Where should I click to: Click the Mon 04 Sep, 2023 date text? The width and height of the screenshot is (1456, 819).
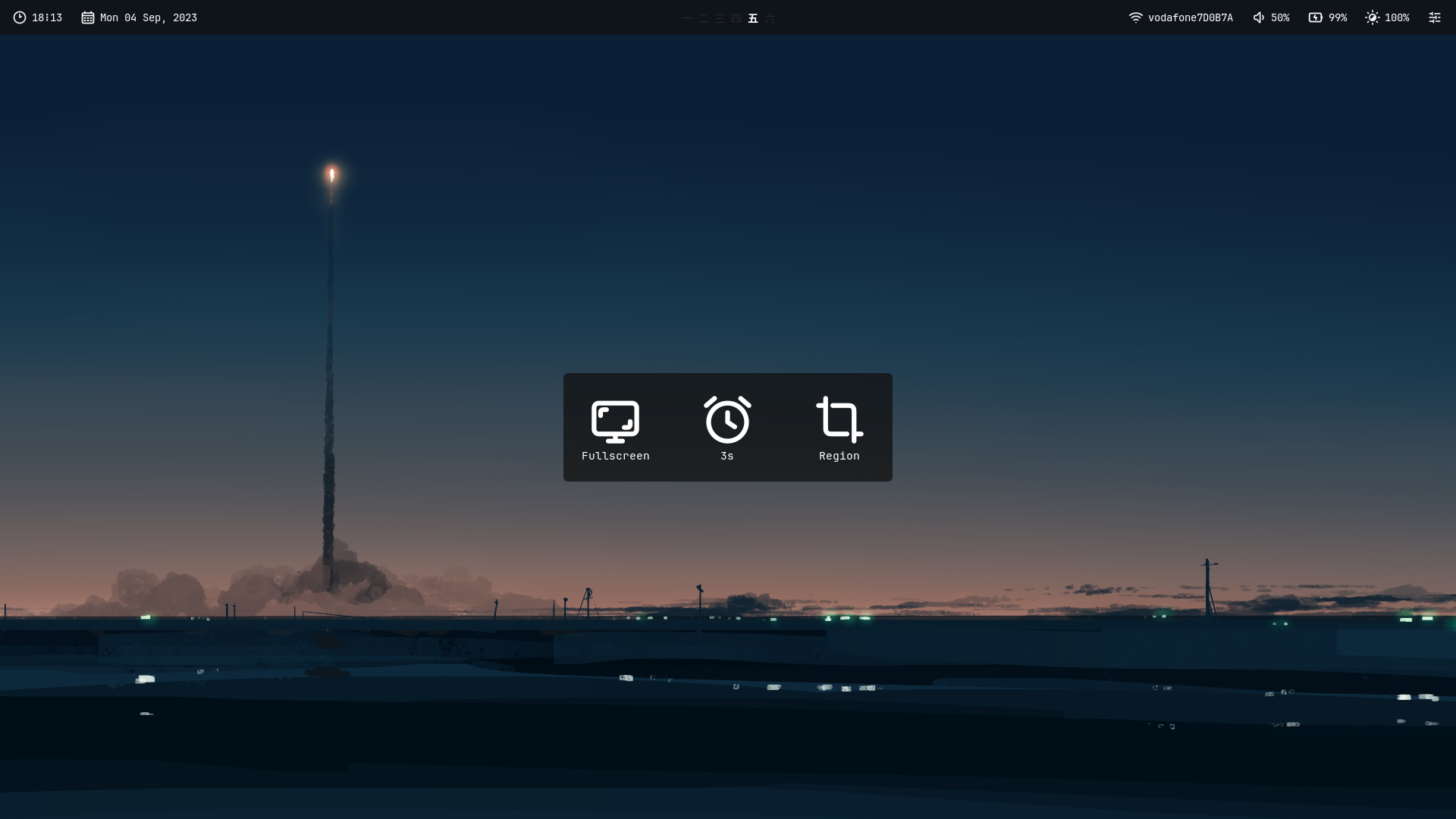coord(149,17)
